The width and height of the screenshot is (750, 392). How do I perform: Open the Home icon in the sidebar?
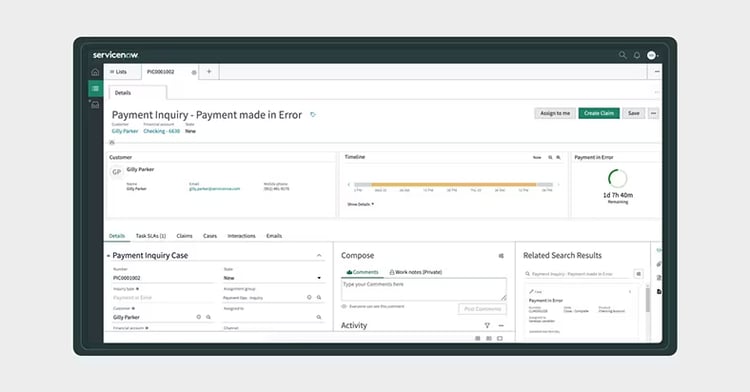coord(95,72)
